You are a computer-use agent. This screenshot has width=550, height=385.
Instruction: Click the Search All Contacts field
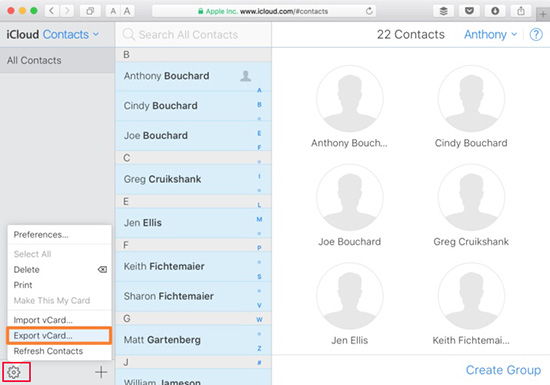click(193, 34)
